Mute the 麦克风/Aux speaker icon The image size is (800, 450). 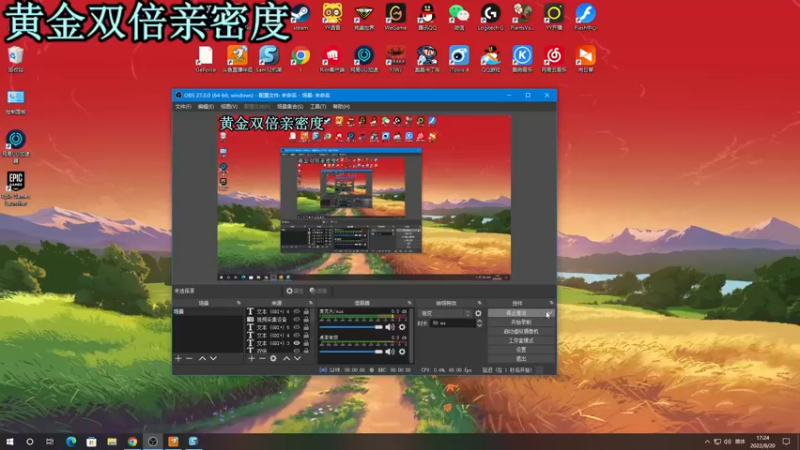coord(390,327)
